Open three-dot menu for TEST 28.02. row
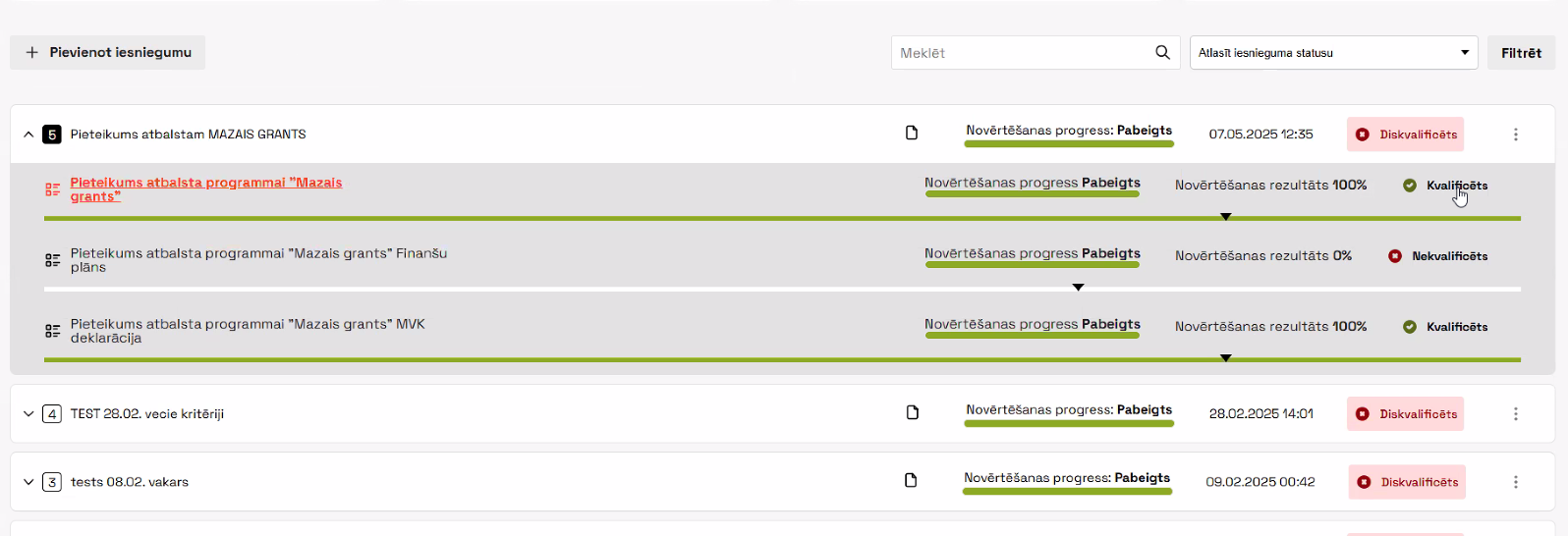This screenshot has width=1568, height=536. click(1516, 414)
